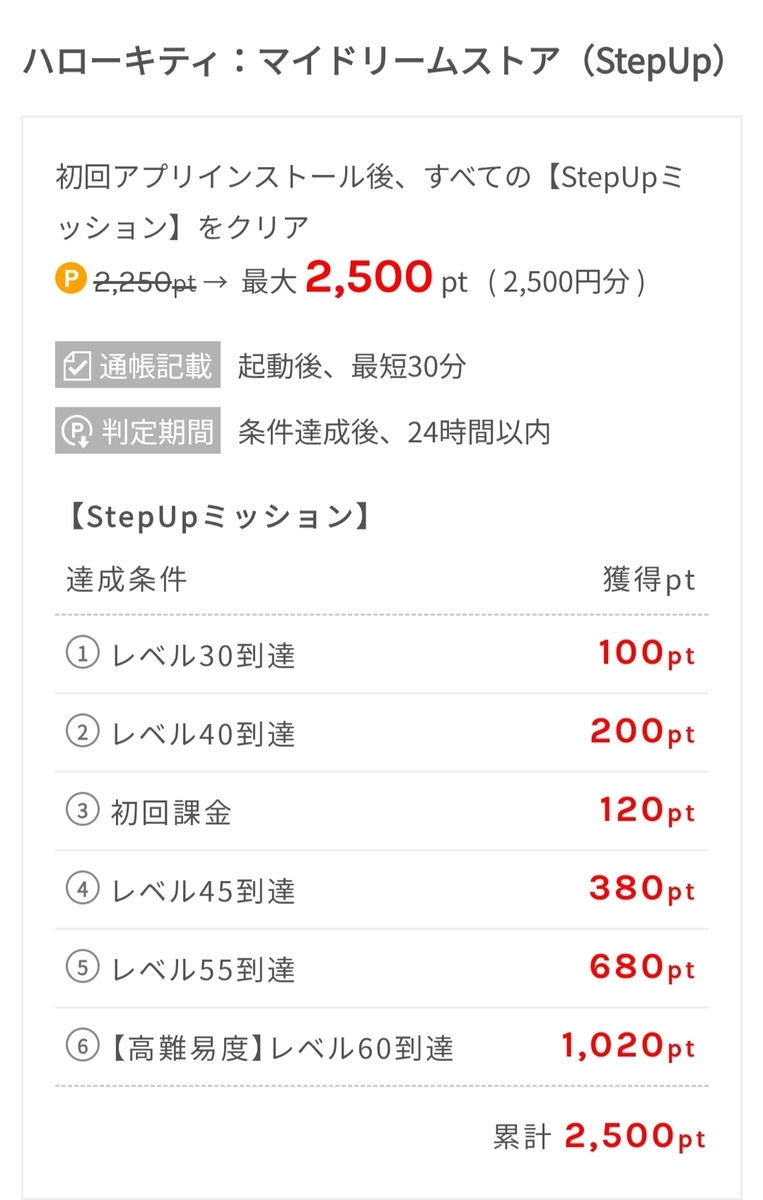Click the circled number 6 icon
The height and width of the screenshot is (1200, 763).
pyautogui.click(x=82, y=1046)
